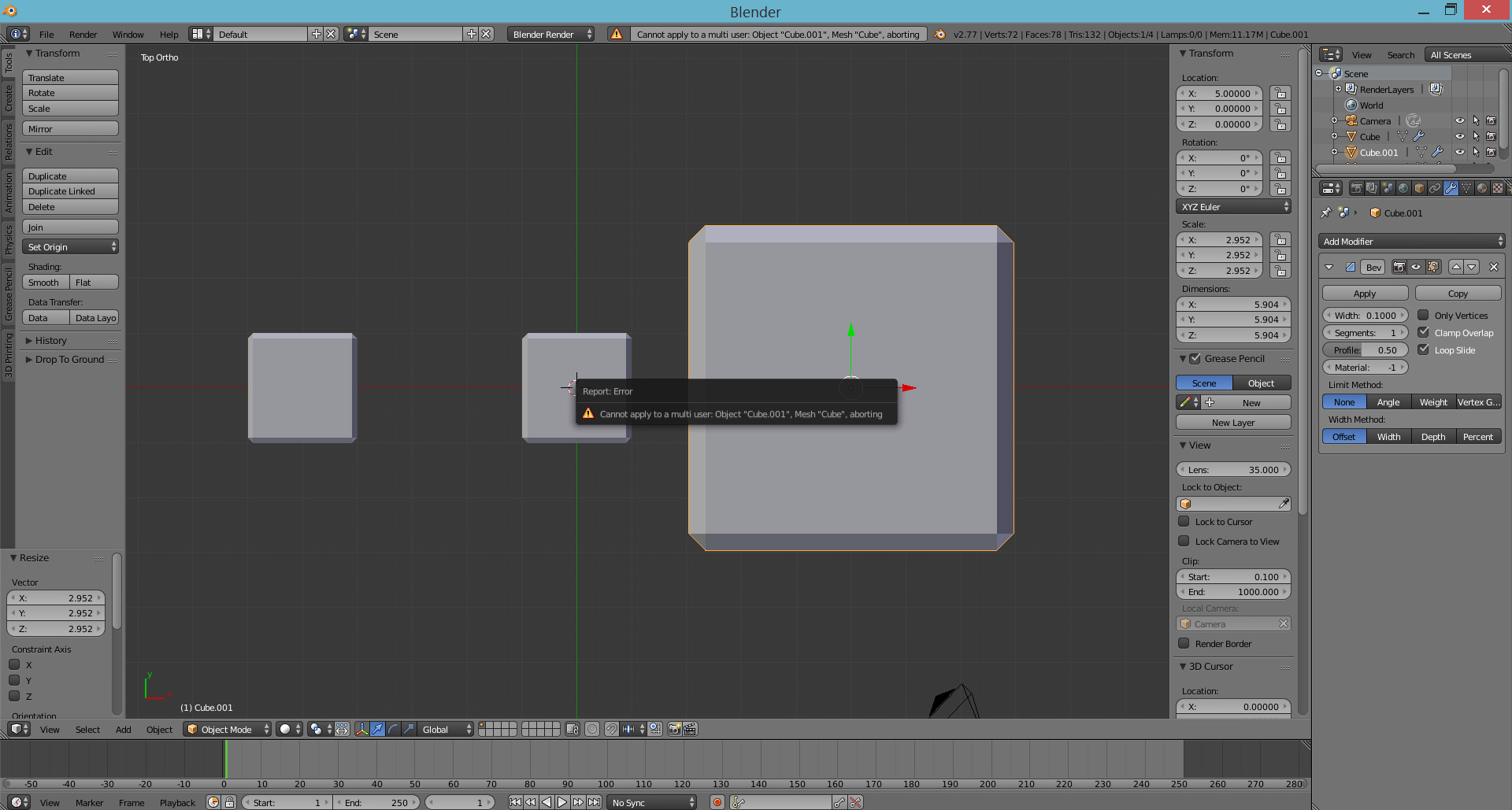
Task: Open the Modifiers properties tab (wrench icon)
Action: (1451, 188)
